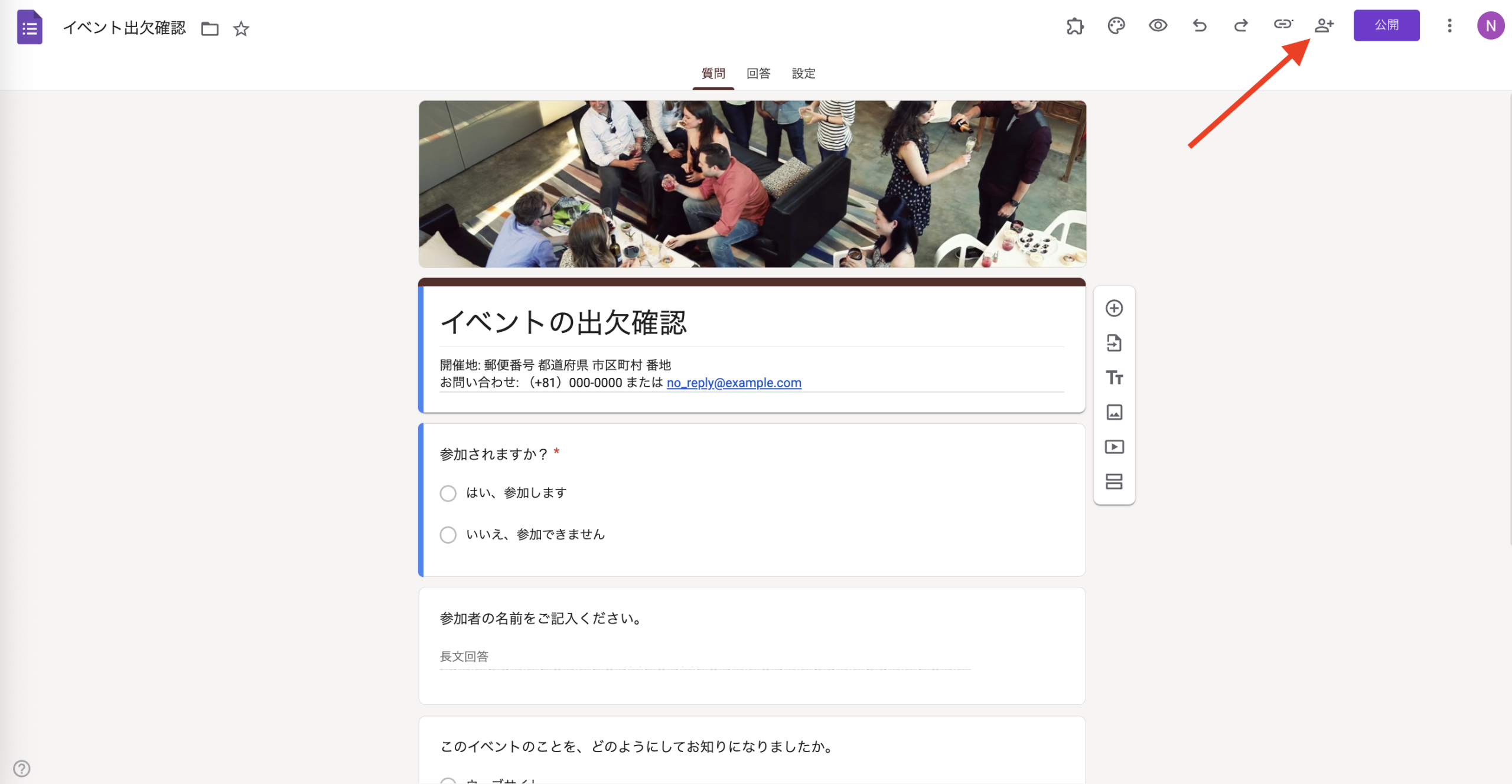
Task: Switch to the 設定 tab
Action: 803,73
